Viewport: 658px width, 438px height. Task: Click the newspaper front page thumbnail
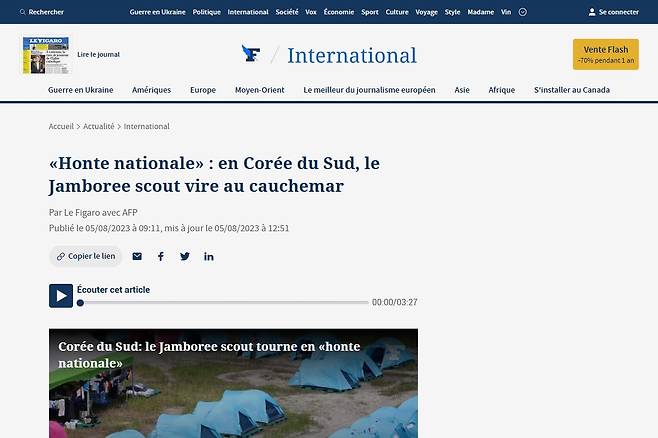(46, 55)
